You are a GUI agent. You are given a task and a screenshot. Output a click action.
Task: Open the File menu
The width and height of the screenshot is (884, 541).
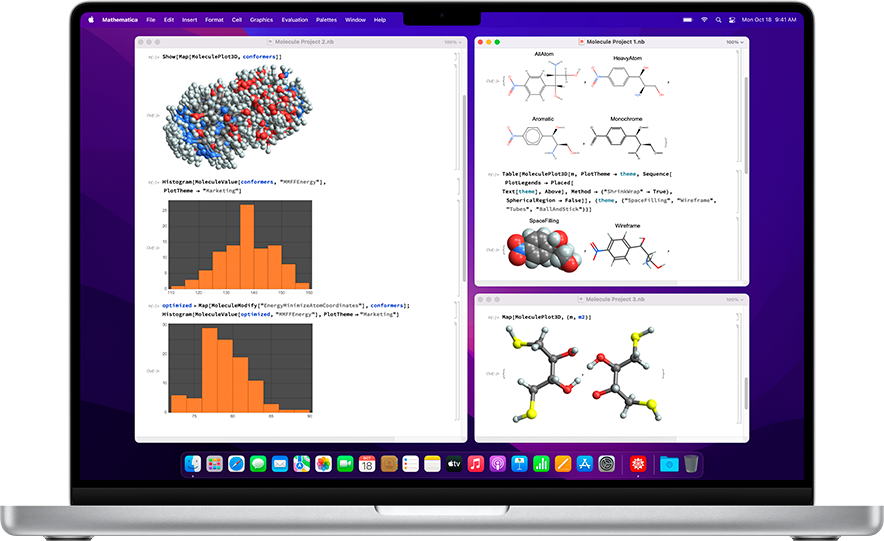(151, 20)
